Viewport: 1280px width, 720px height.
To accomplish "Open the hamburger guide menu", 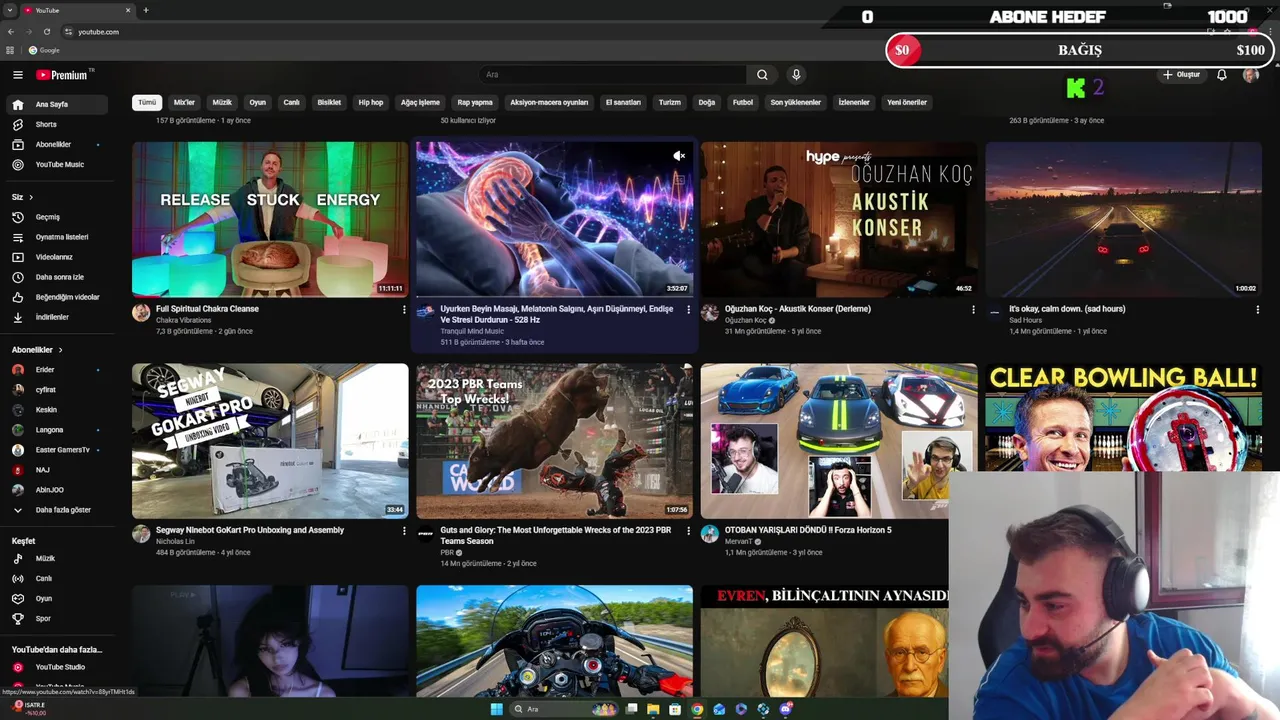I will pos(17,75).
